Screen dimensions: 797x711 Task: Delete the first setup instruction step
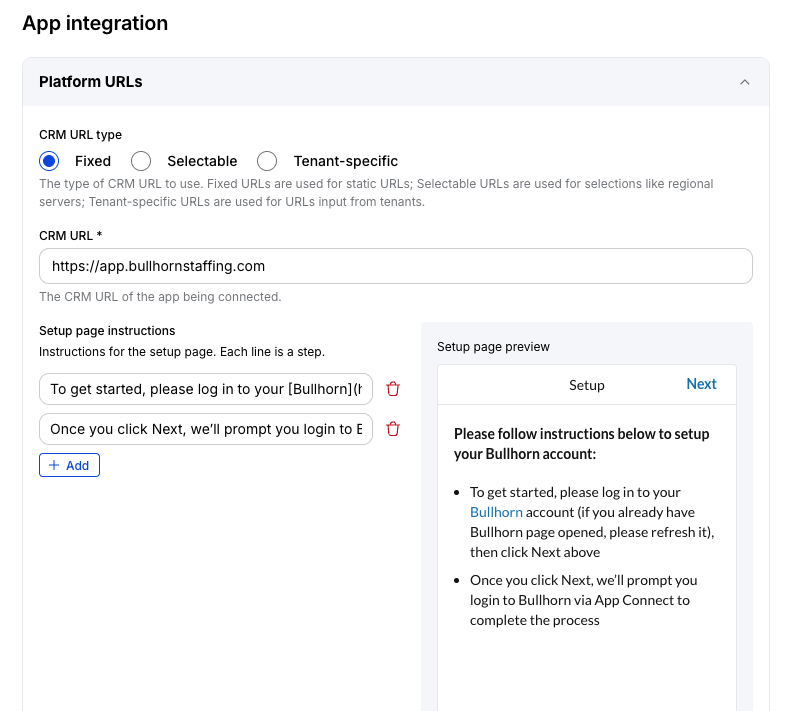click(x=393, y=389)
